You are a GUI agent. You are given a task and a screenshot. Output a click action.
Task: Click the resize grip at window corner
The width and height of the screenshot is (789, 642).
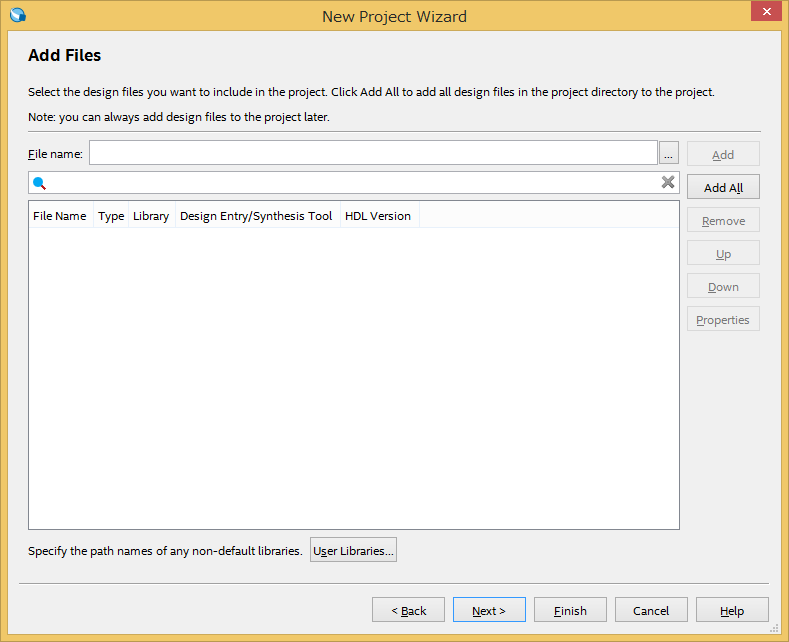point(774,628)
